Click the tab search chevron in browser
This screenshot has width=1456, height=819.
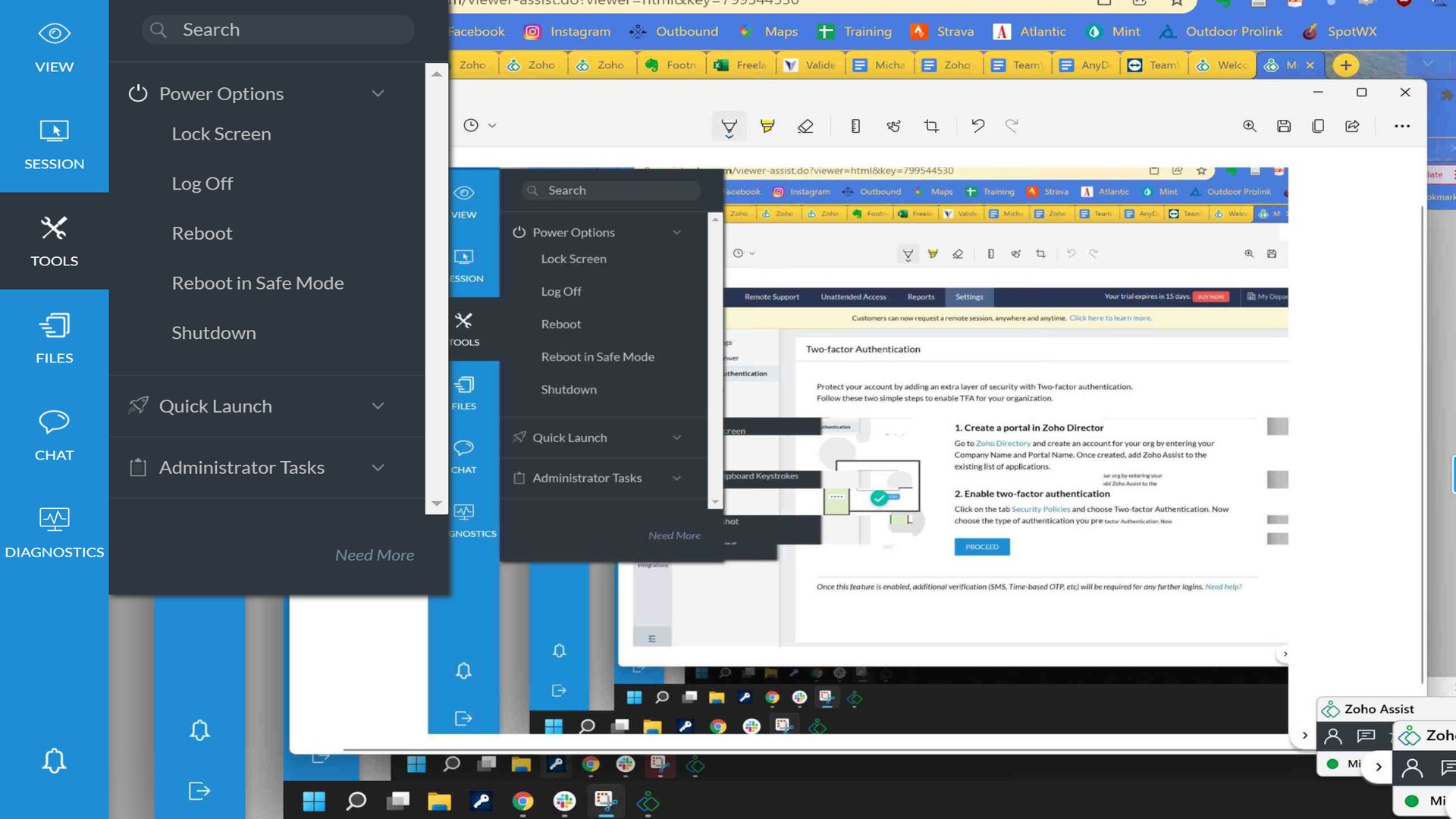(x=1427, y=64)
